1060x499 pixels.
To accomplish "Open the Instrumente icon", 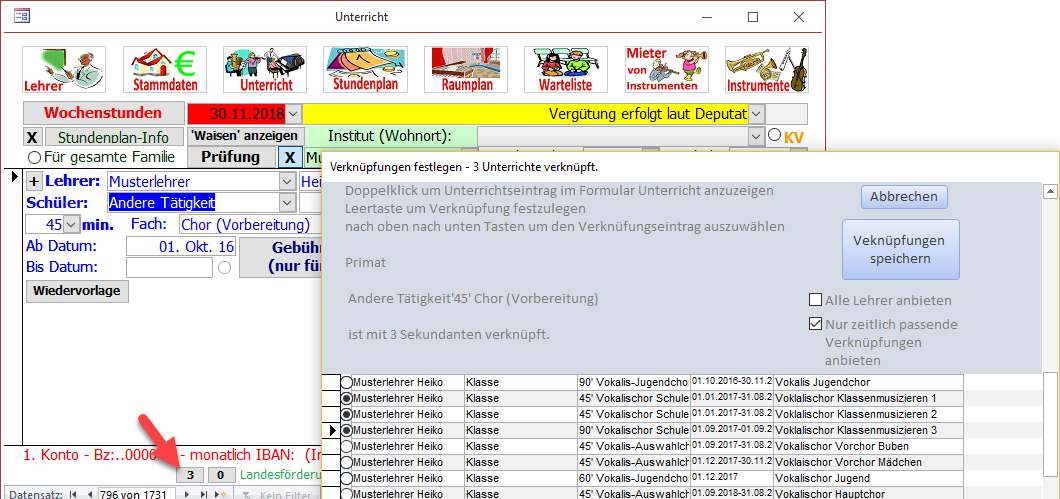I will pos(766,69).
